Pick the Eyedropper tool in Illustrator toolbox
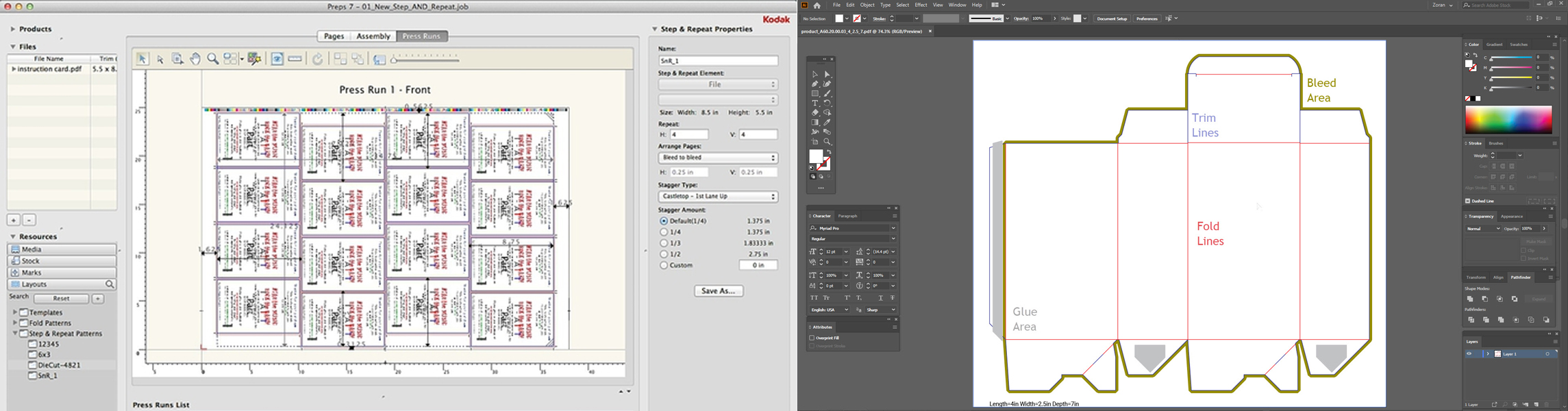 [827, 123]
